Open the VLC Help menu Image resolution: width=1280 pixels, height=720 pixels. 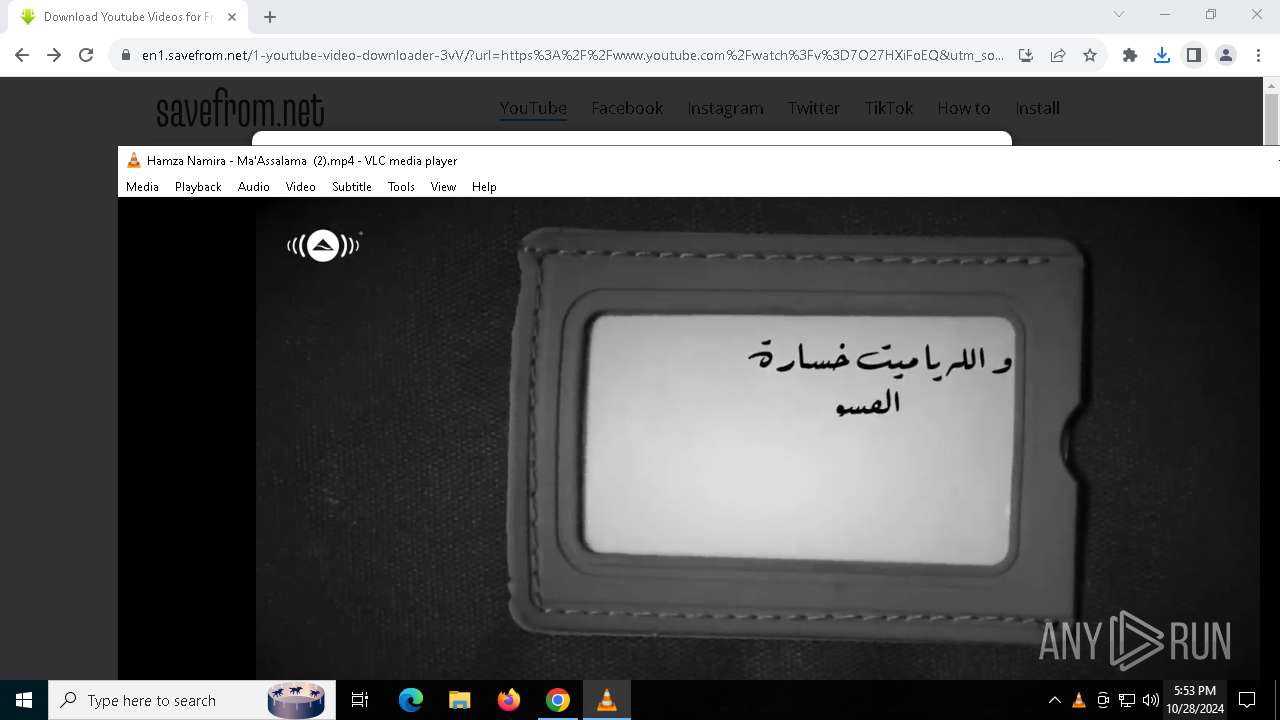tap(484, 187)
